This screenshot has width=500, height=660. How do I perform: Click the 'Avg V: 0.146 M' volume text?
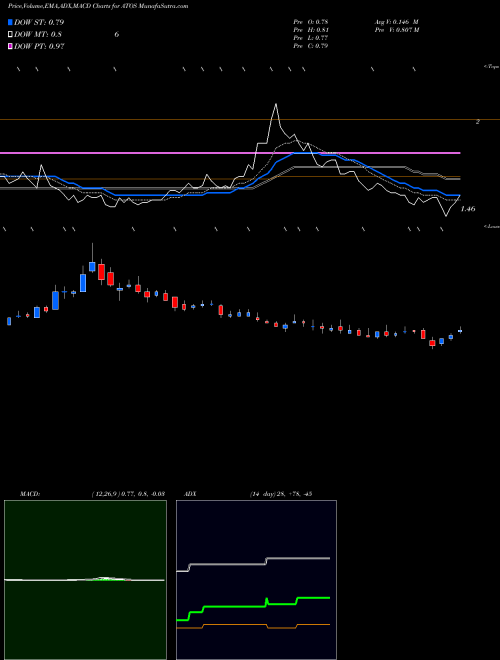point(396,21)
